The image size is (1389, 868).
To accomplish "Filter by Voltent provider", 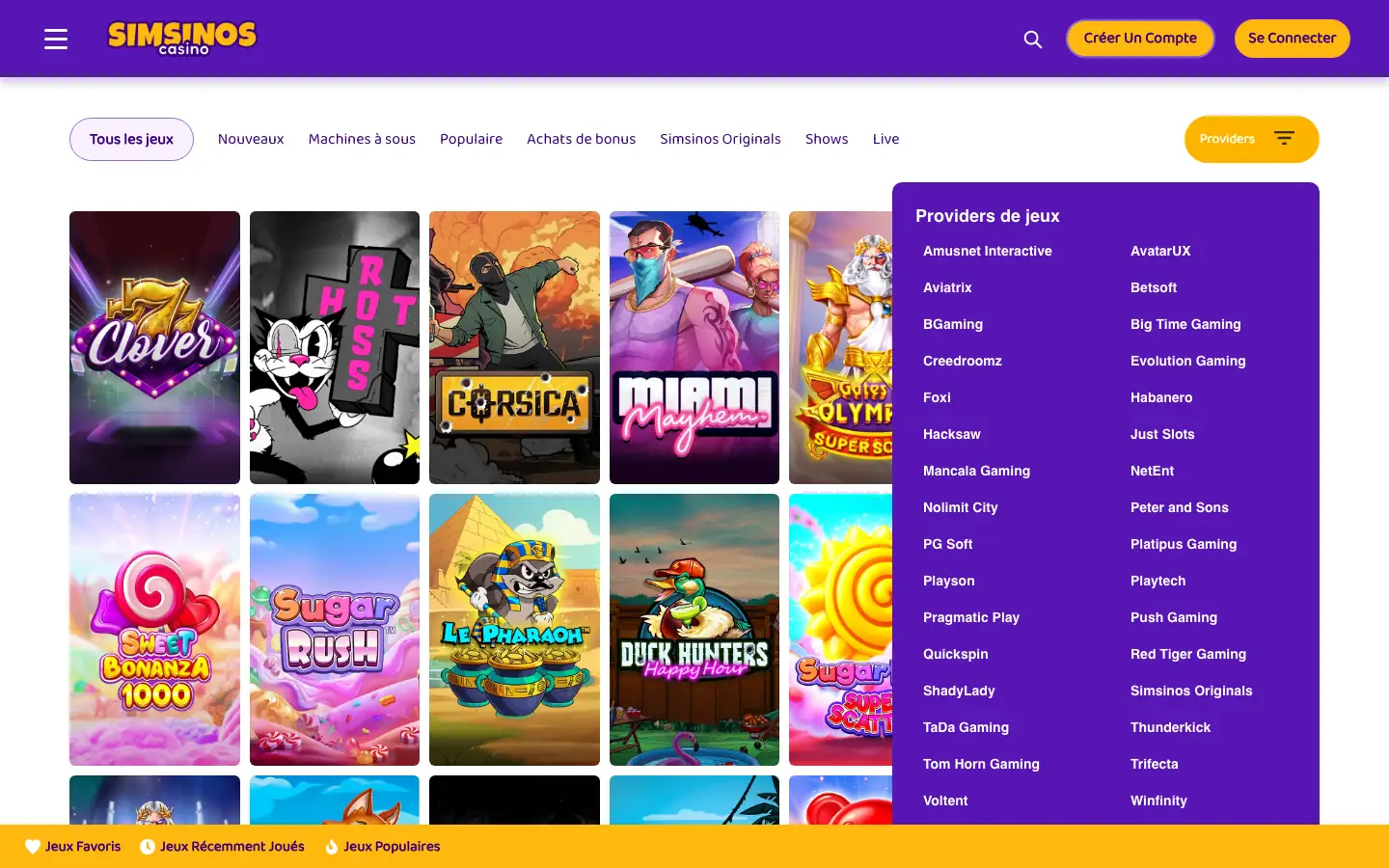I will [x=945, y=800].
